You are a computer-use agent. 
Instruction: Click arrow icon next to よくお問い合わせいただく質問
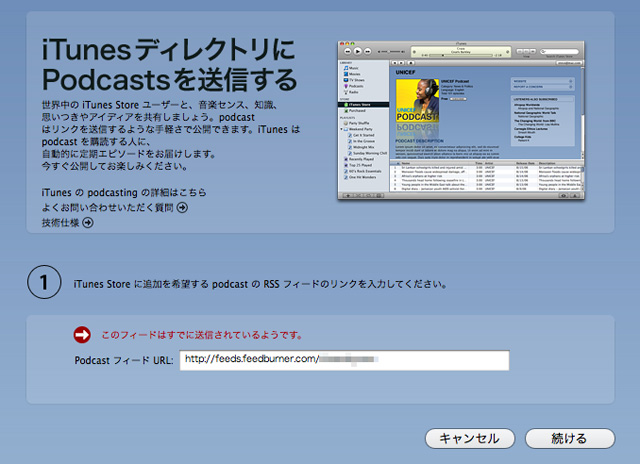[182, 207]
